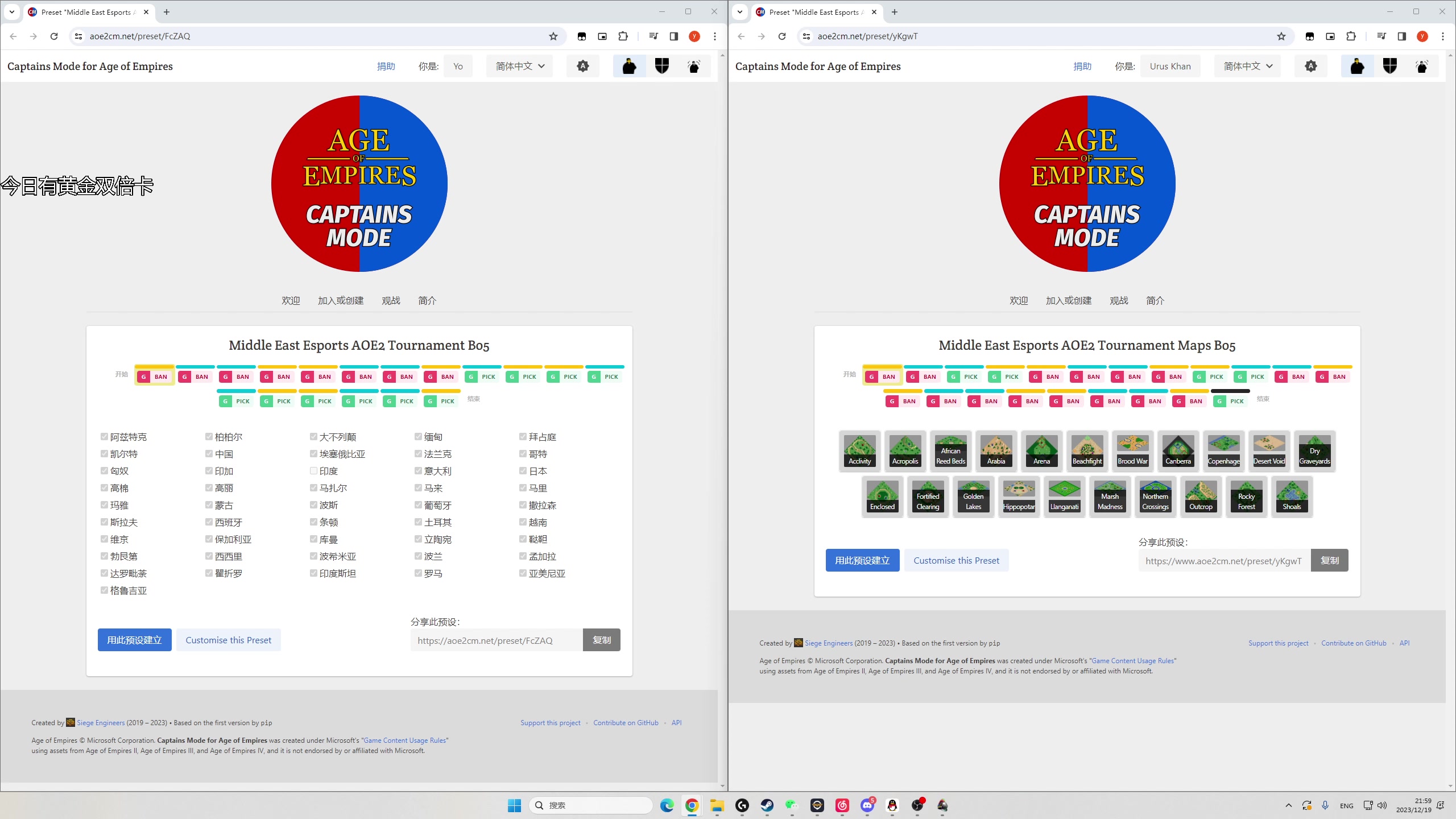The width and height of the screenshot is (1456, 819).
Task: Go to the 加入或创建 tab in left window
Action: click(x=340, y=300)
